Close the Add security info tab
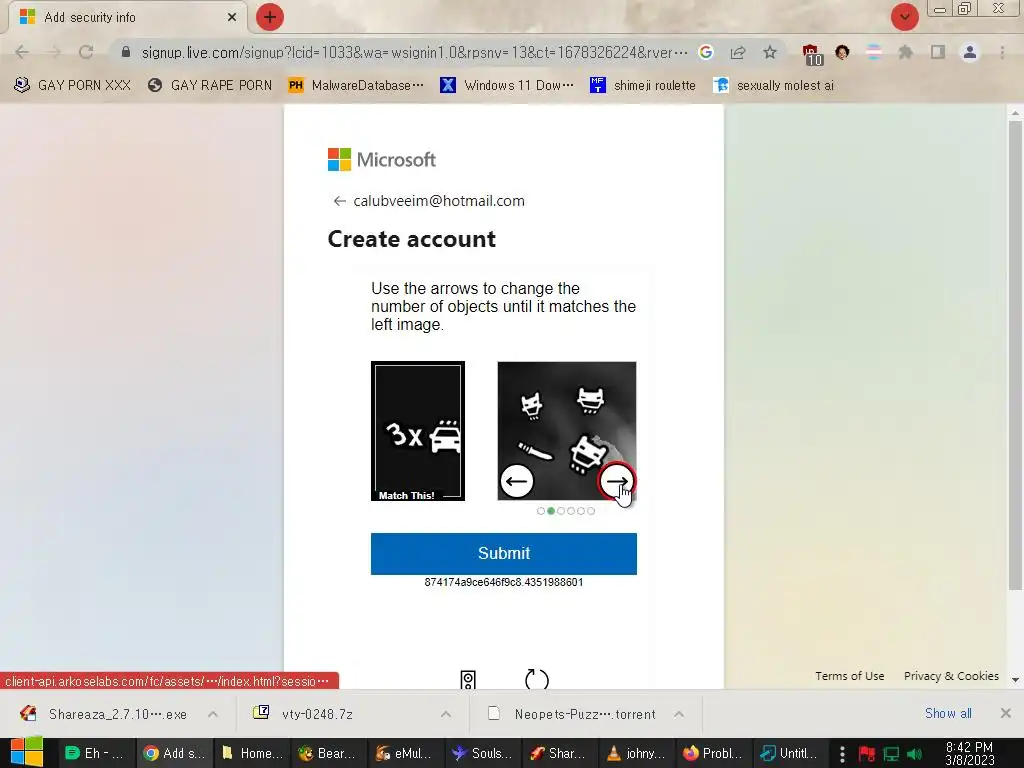 (232, 18)
